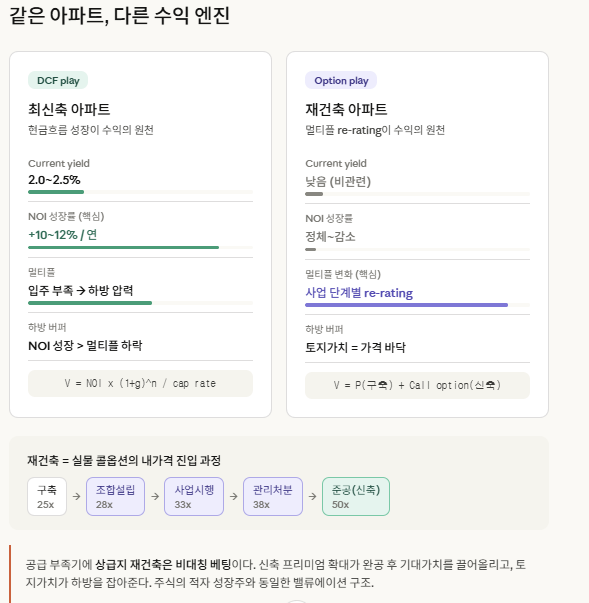Click the 입주 부족 → 하방 압력 text

click(81, 290)
